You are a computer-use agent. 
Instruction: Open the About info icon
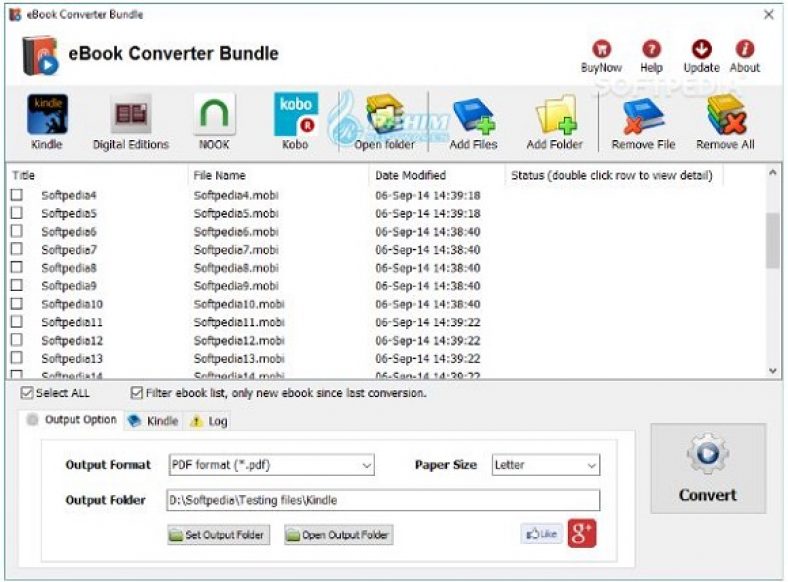click(x=745, y=49)
